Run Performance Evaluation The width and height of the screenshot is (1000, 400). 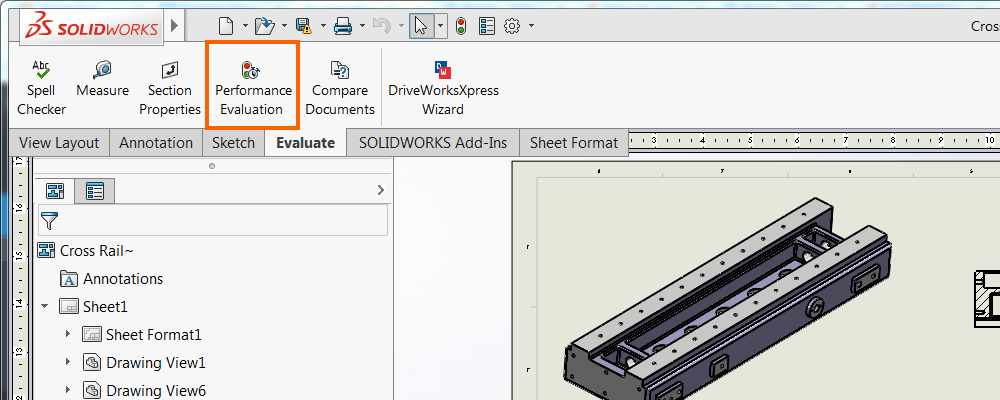(253, 88)
